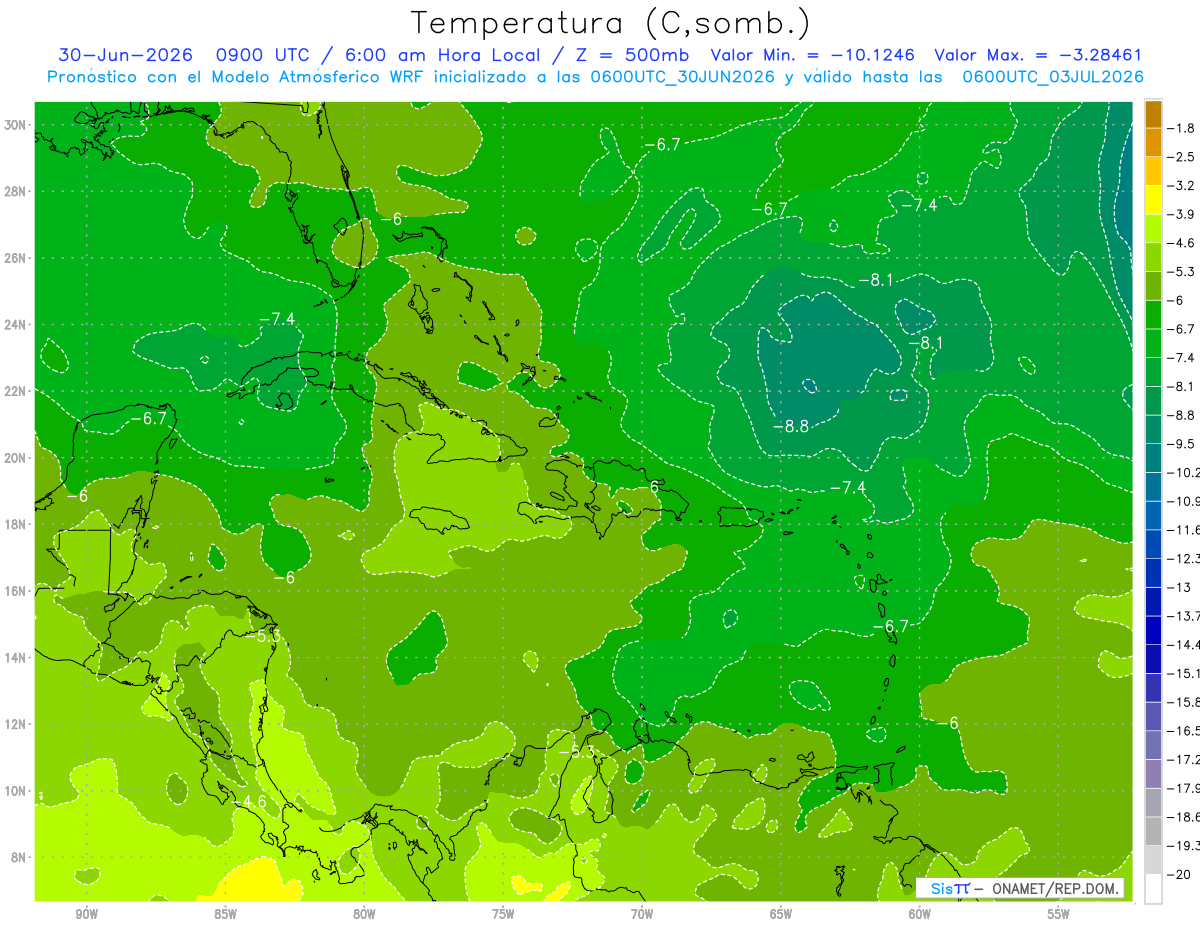Click the '-2.5' colorbar scale label
Screen dimensions: 1200x927
(1181, 157)
